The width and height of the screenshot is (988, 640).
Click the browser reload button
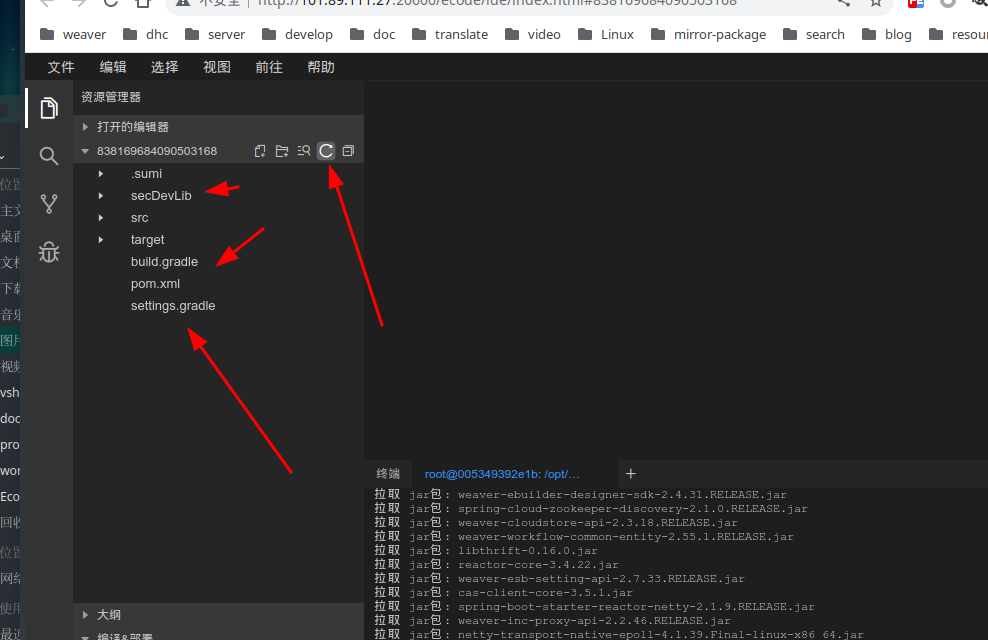(x=111, y=3)
